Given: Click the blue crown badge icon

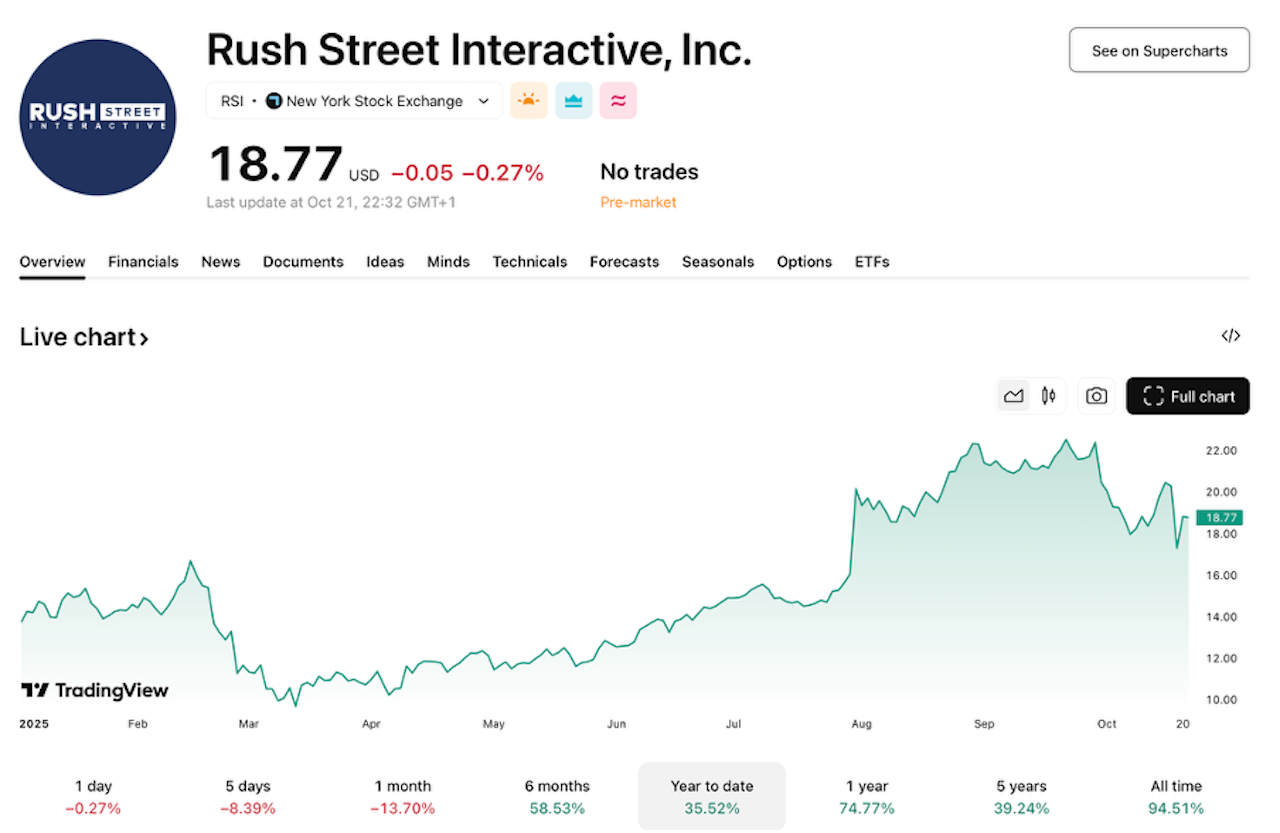Looking at the screenshot, I should 574,101.
